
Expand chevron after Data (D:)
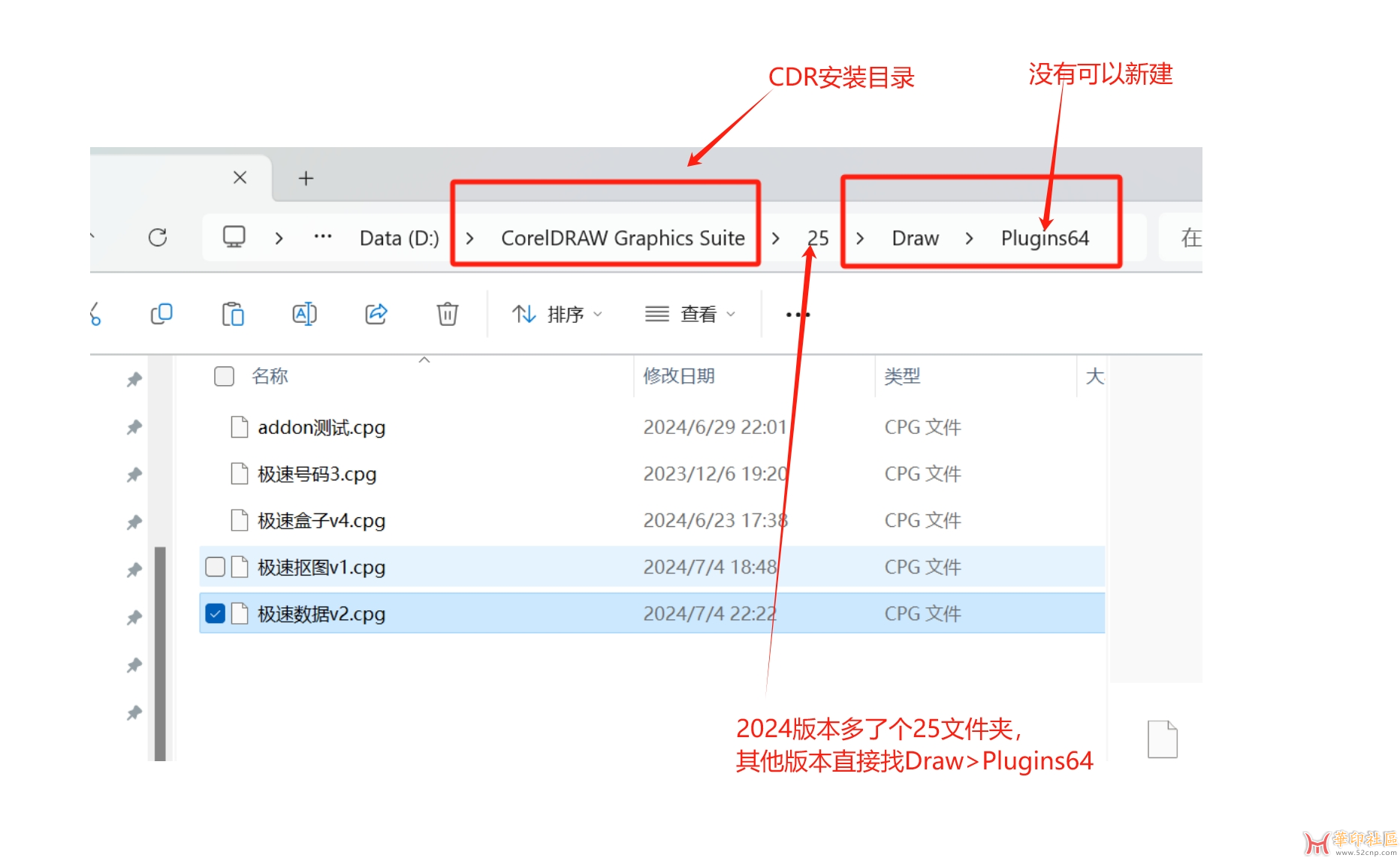tap(470, 238)
